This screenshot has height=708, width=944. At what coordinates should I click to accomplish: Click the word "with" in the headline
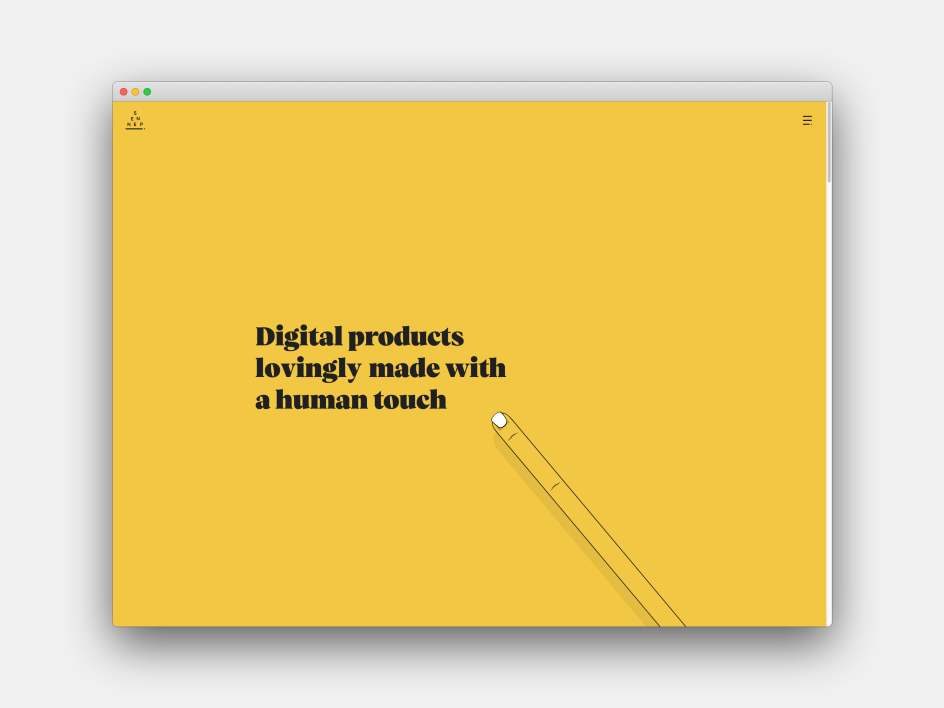pos(476,368)
